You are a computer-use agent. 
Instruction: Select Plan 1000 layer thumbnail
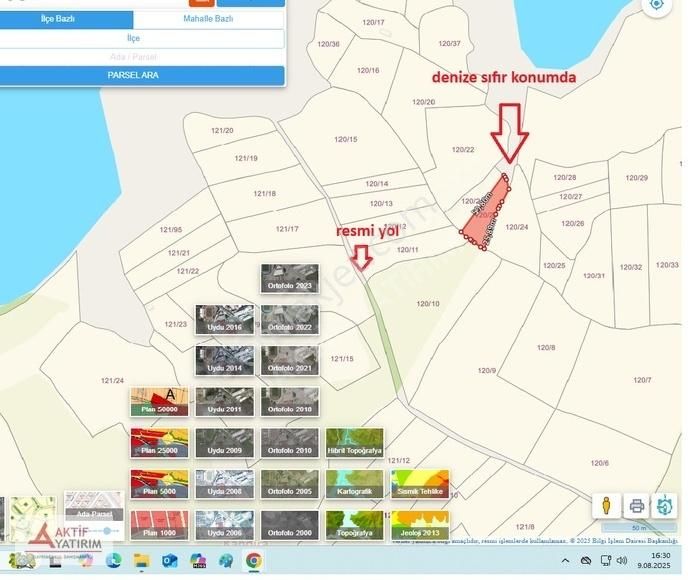tap(159, 525)
